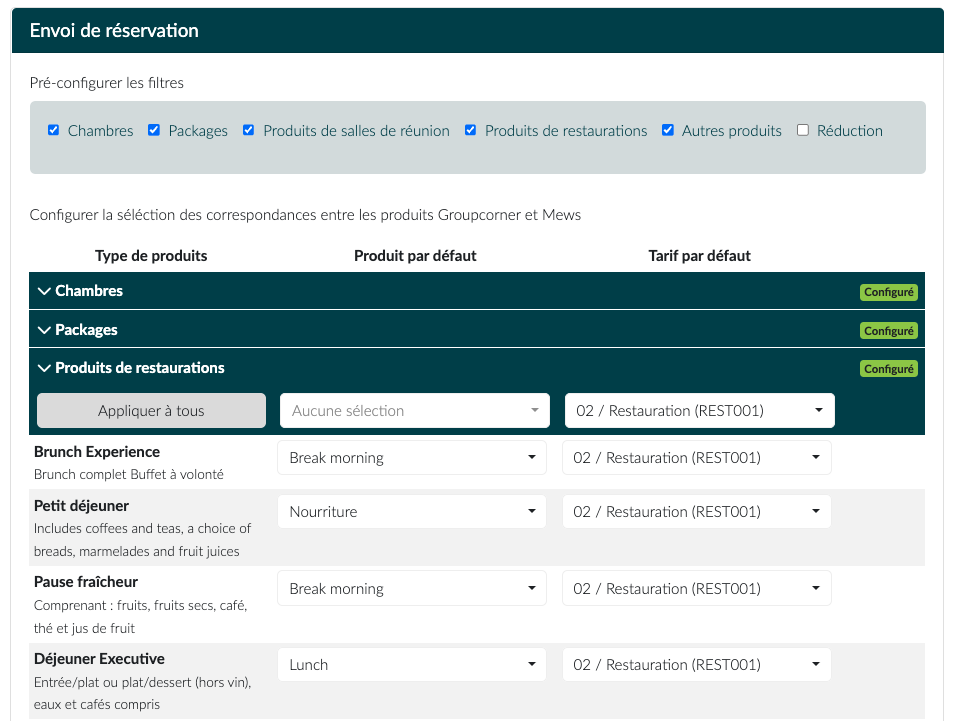Open the default tarif dropdown in header row

(699, 411)
